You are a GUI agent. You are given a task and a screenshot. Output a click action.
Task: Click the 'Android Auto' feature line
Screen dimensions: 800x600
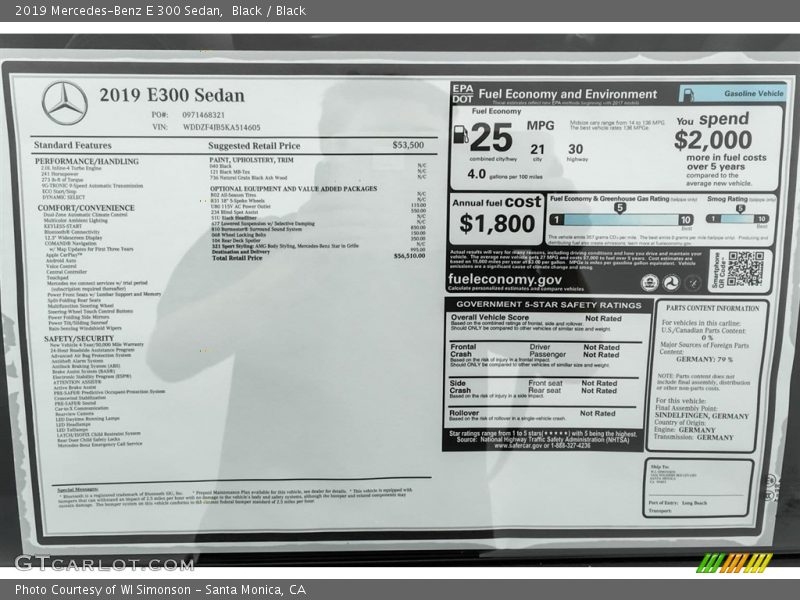point(61,260)
